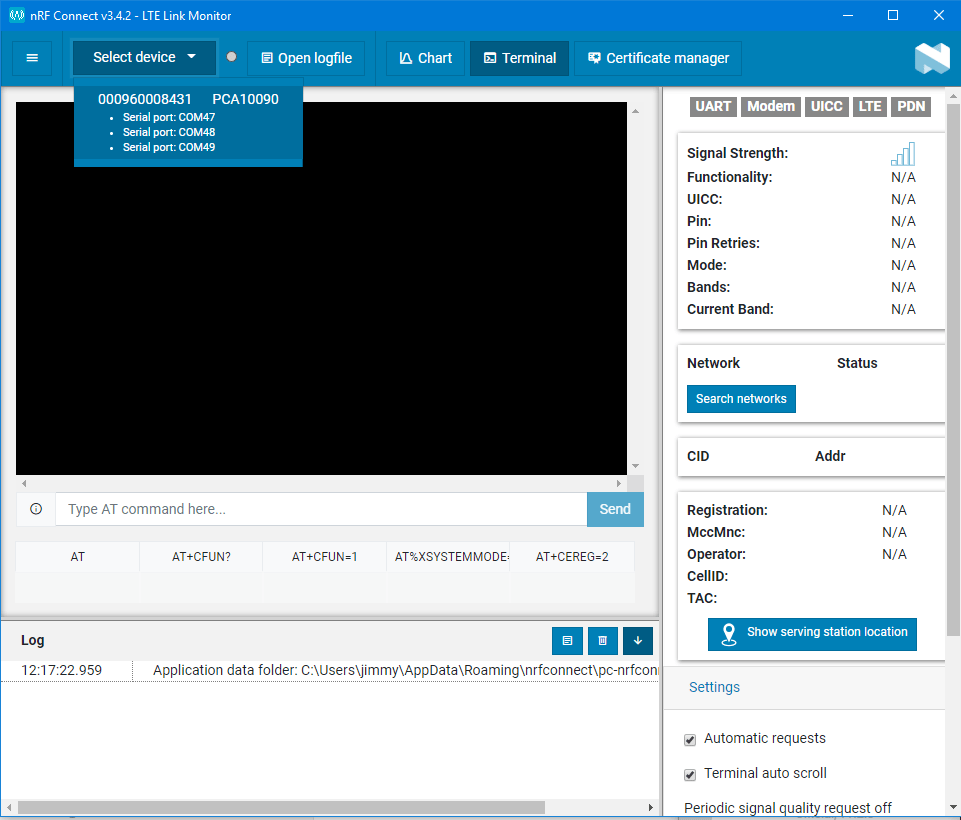961x820 pixels.
Task: Click the Nordic Semiconductor logo icon
Action: pyautogui.click(x=931, y=58)
